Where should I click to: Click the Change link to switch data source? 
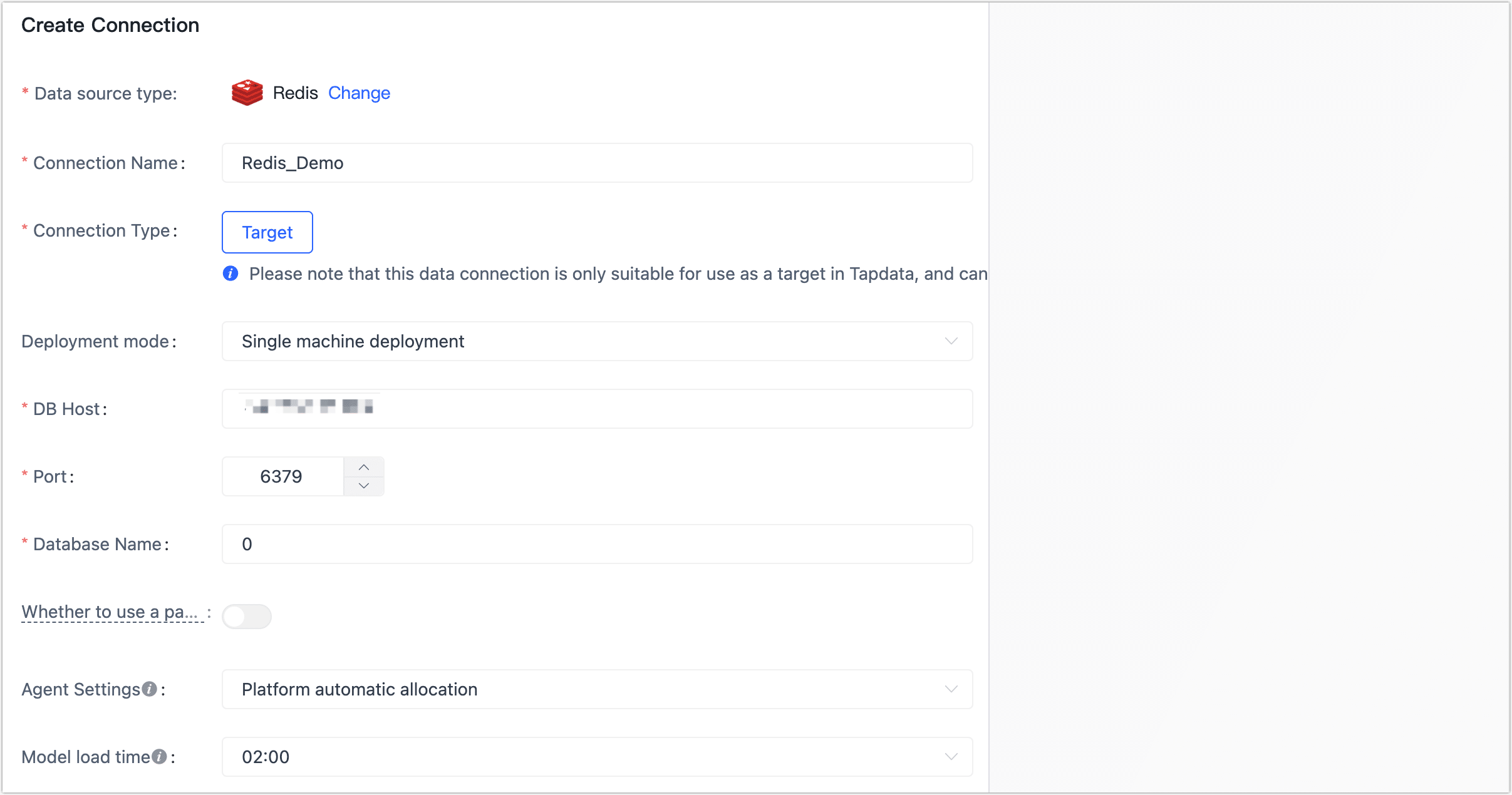pos(359,93)
